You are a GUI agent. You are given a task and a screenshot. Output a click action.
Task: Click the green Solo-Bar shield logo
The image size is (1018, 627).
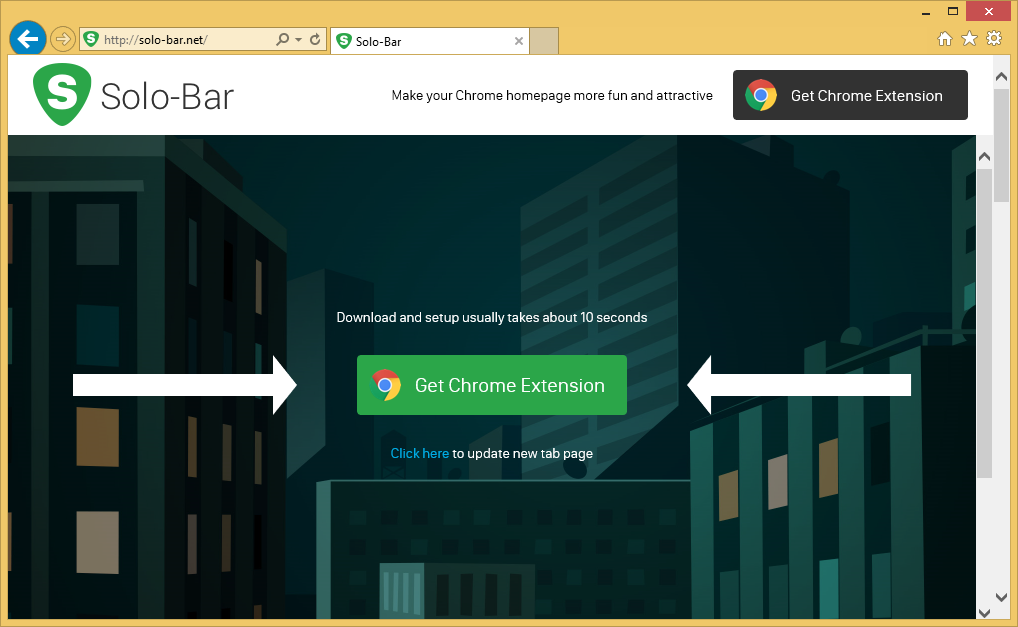coord(62,94)
